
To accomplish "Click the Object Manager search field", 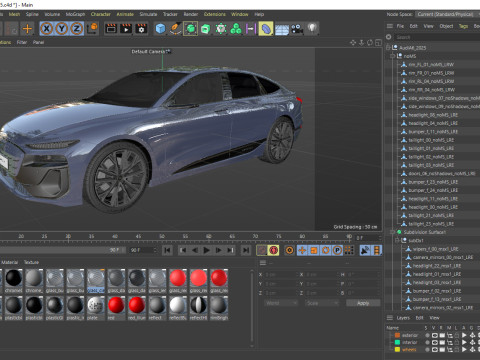I will (x=437, y=37).
